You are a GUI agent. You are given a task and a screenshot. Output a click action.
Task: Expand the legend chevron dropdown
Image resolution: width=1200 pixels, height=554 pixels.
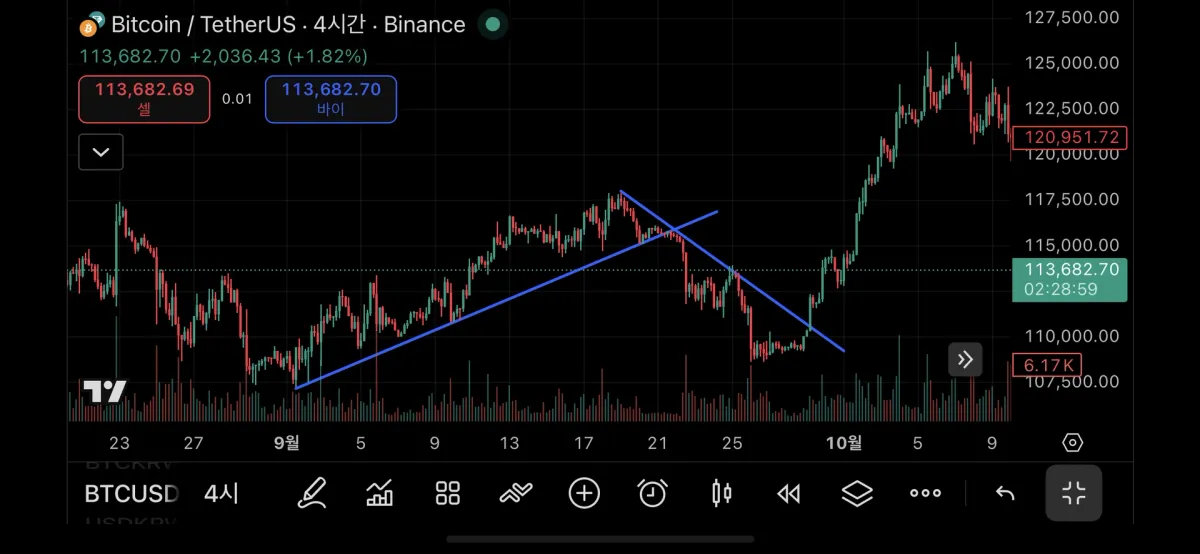tap(101, 152)
